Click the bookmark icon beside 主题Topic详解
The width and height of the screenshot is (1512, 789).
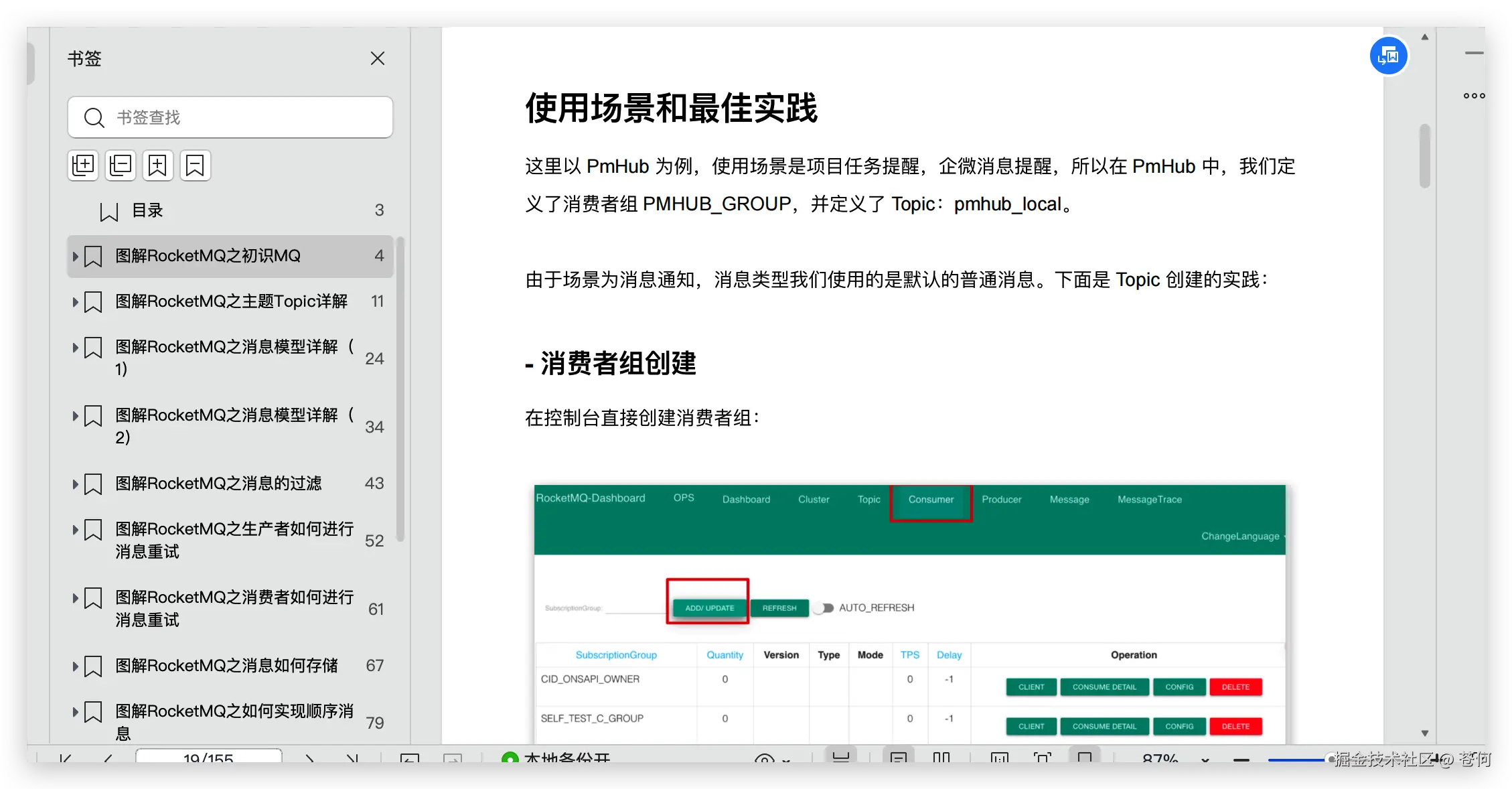tap(93, 302)
